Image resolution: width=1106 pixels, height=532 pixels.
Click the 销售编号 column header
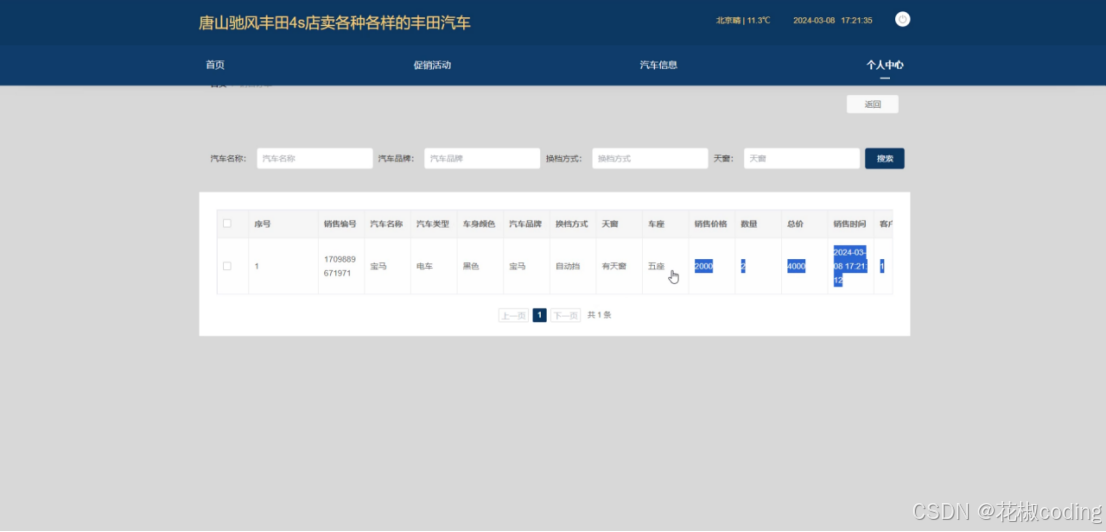click(340, 224)
